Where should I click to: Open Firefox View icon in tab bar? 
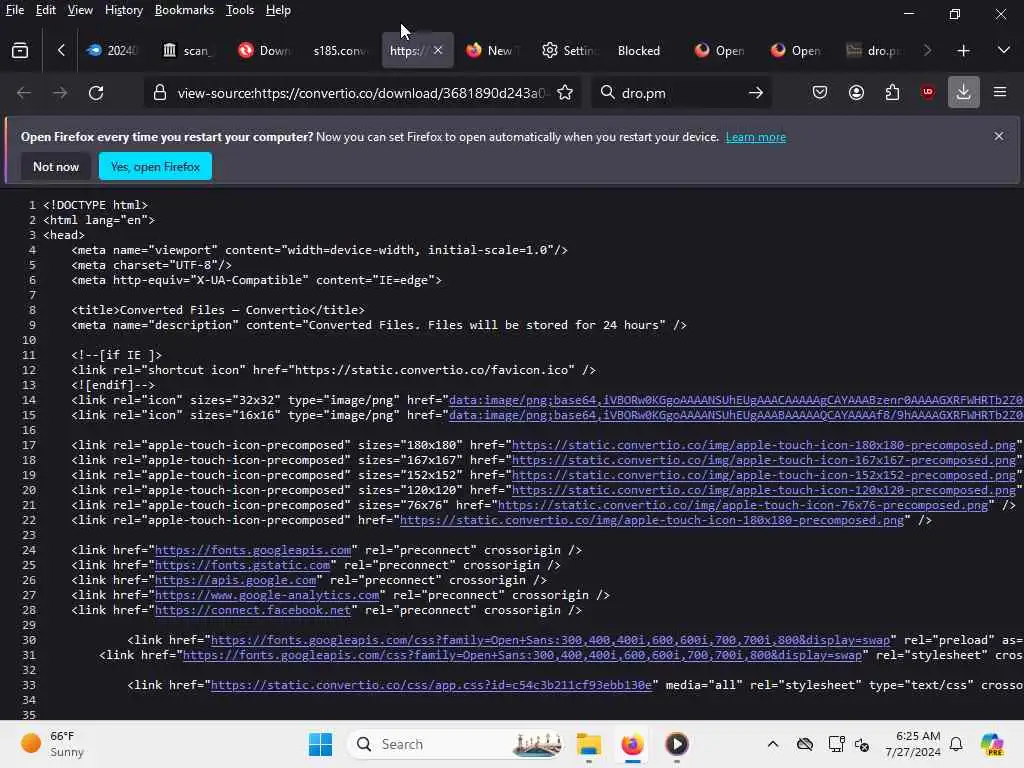[20, 50]
